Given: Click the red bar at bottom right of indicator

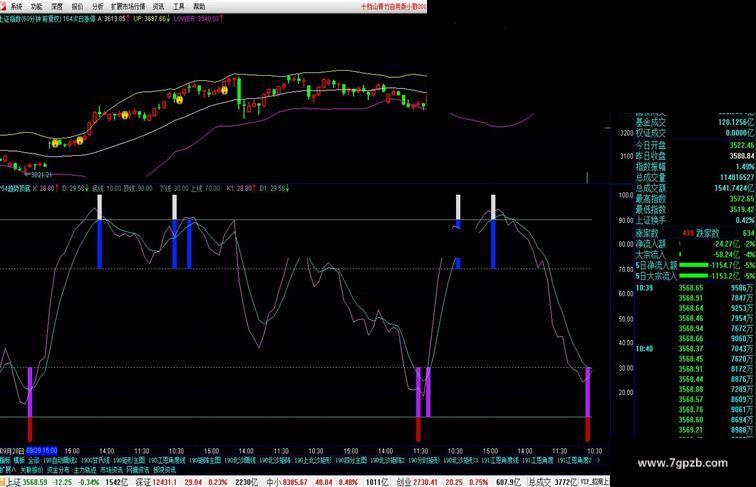Looking at the screenshot, I should pos(587,429).
